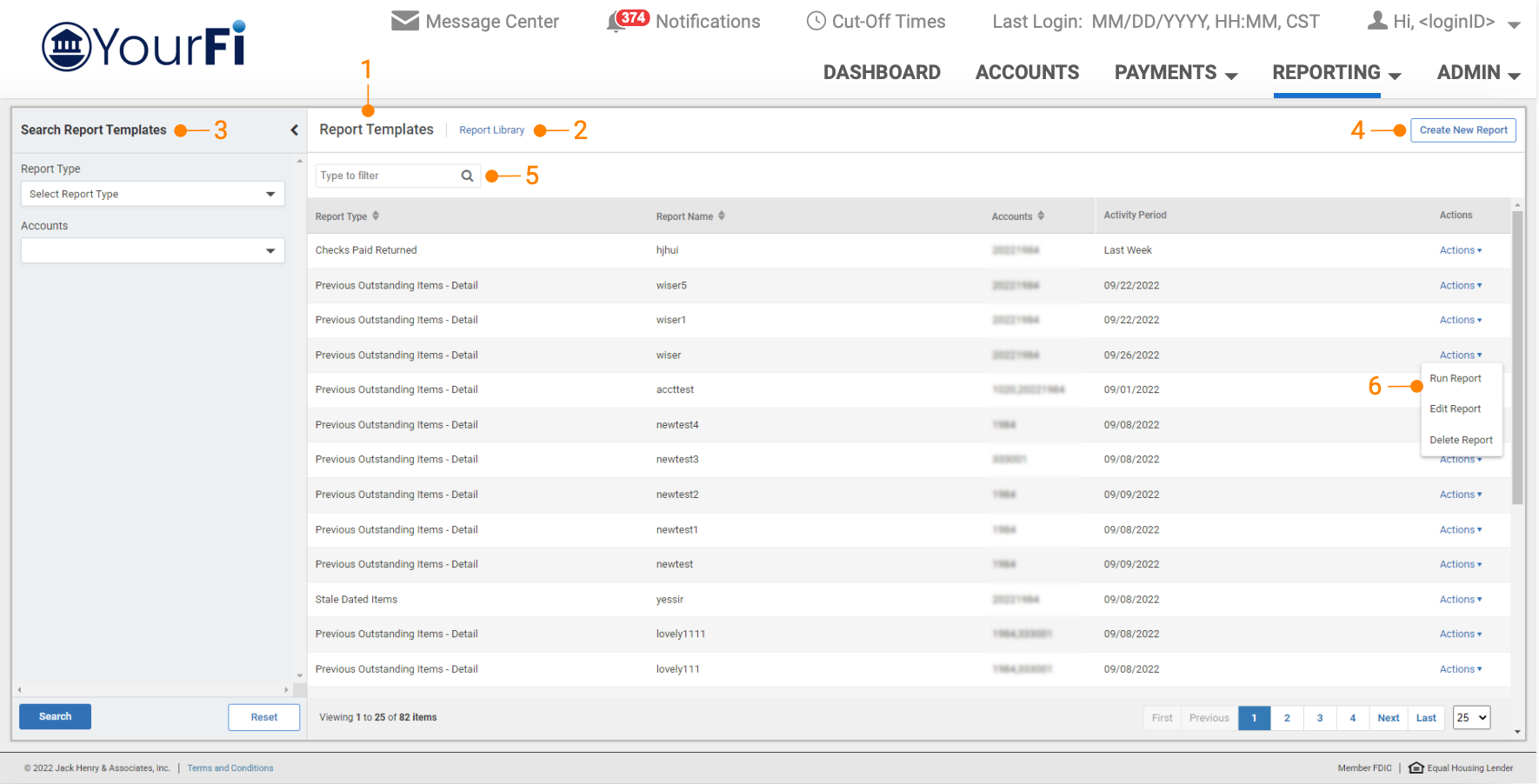This screenshot has height=784, width=1539.
Task: Collapse the Search Report Templates panel
Action: point(294,130)
